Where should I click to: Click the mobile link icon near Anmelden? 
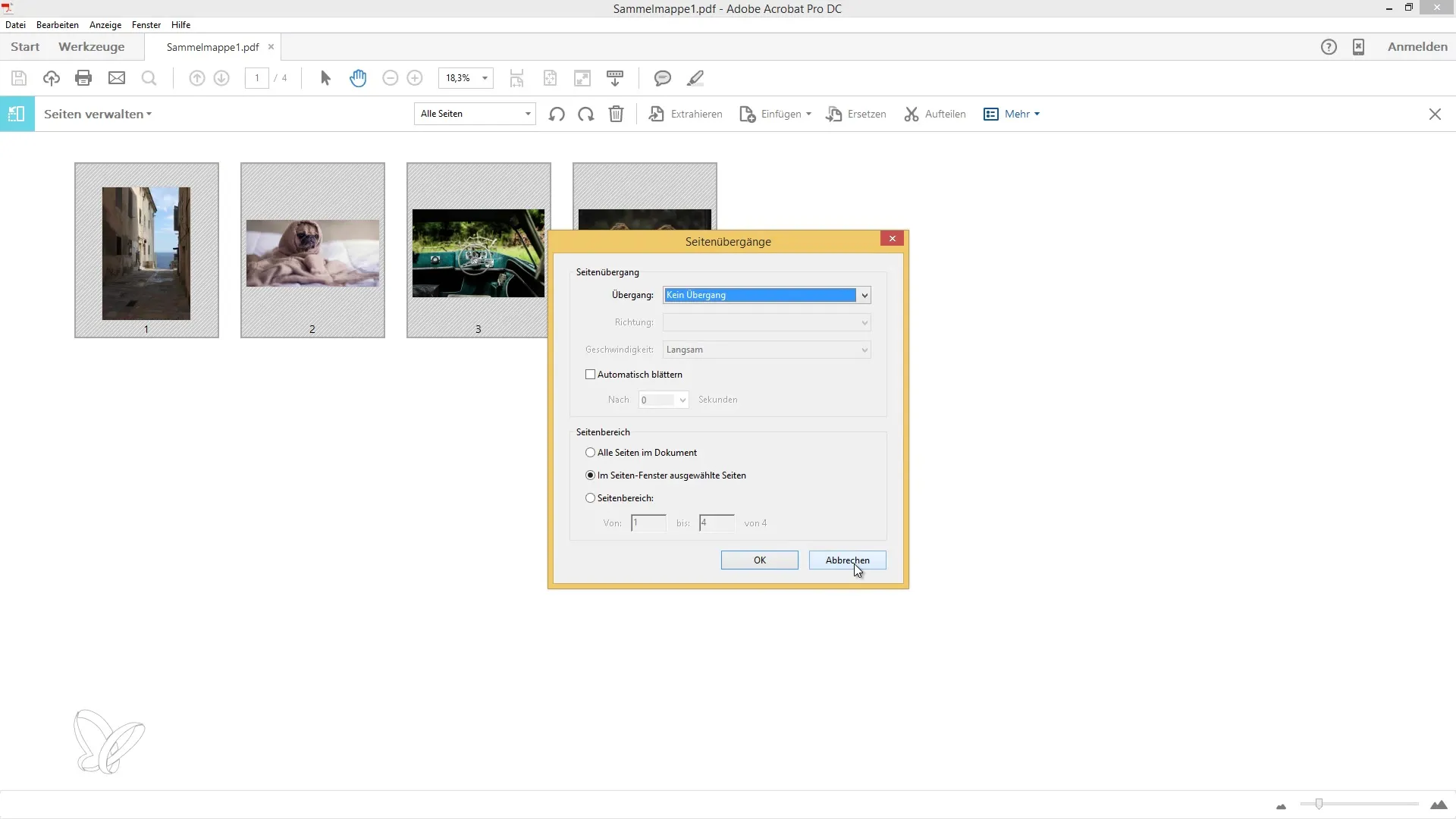1358,47
